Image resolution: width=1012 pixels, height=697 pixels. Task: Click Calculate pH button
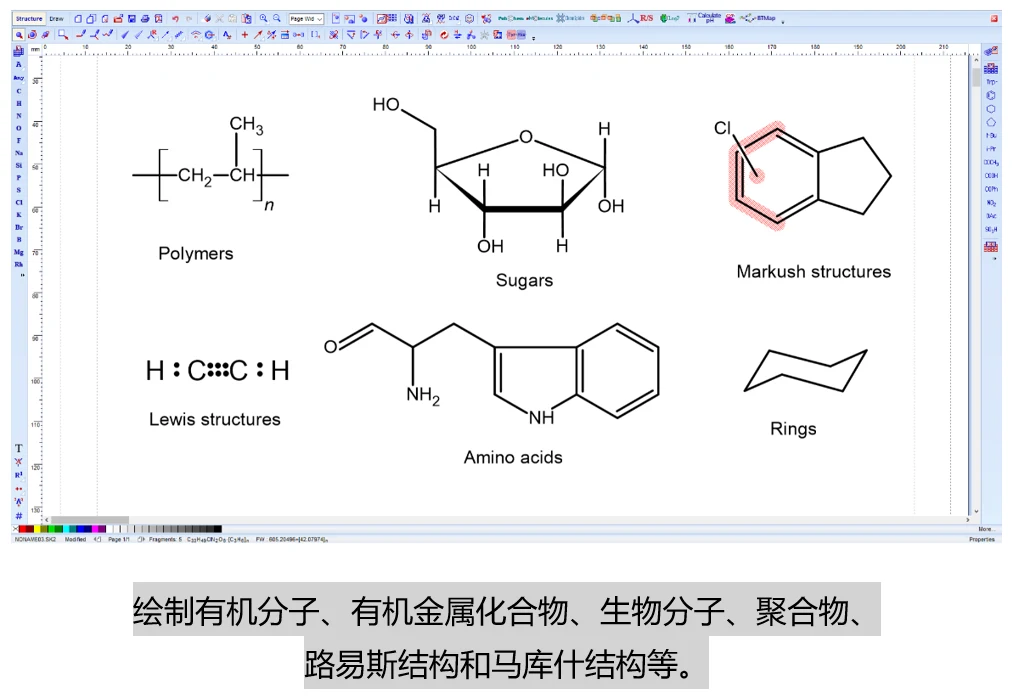click(x=703, y=18)
